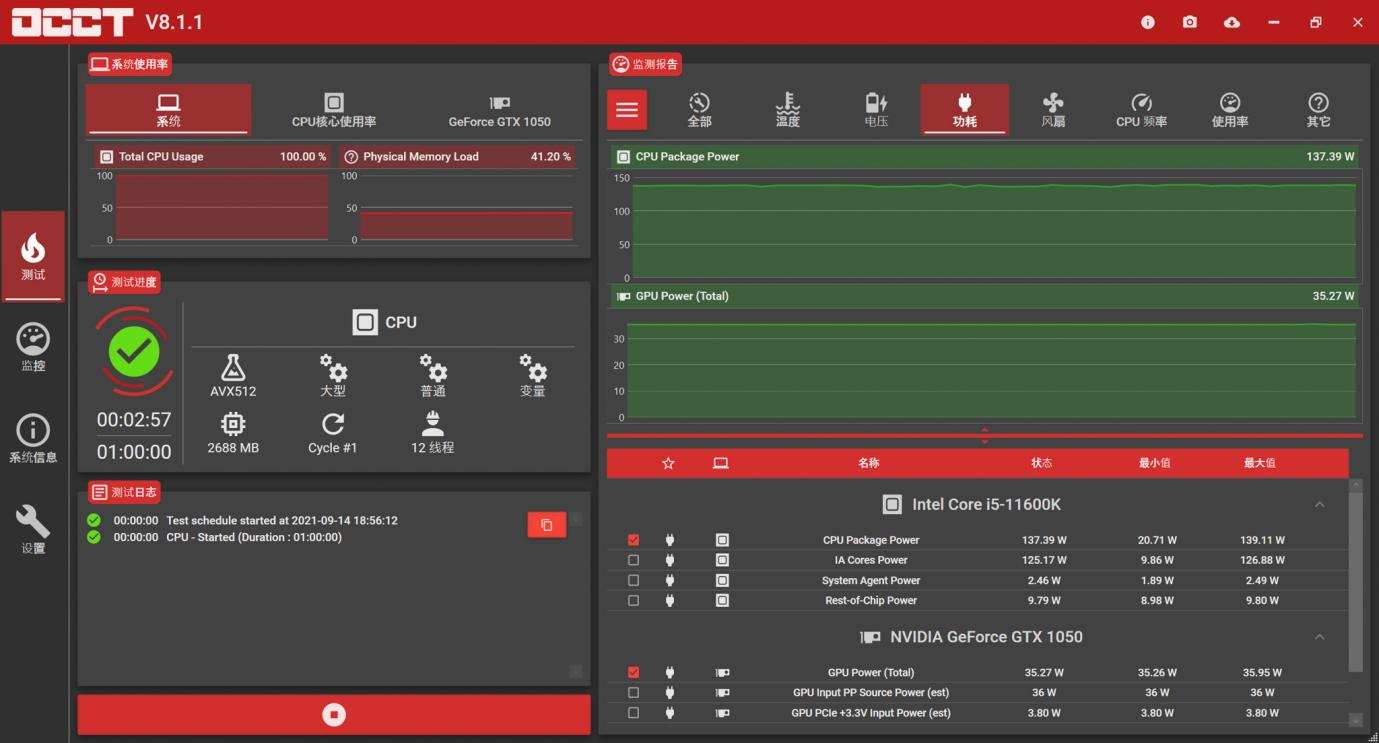Click the GPU Power (Total) card icon
This screenshot has height=743, width=1379.
coord(722,672)
